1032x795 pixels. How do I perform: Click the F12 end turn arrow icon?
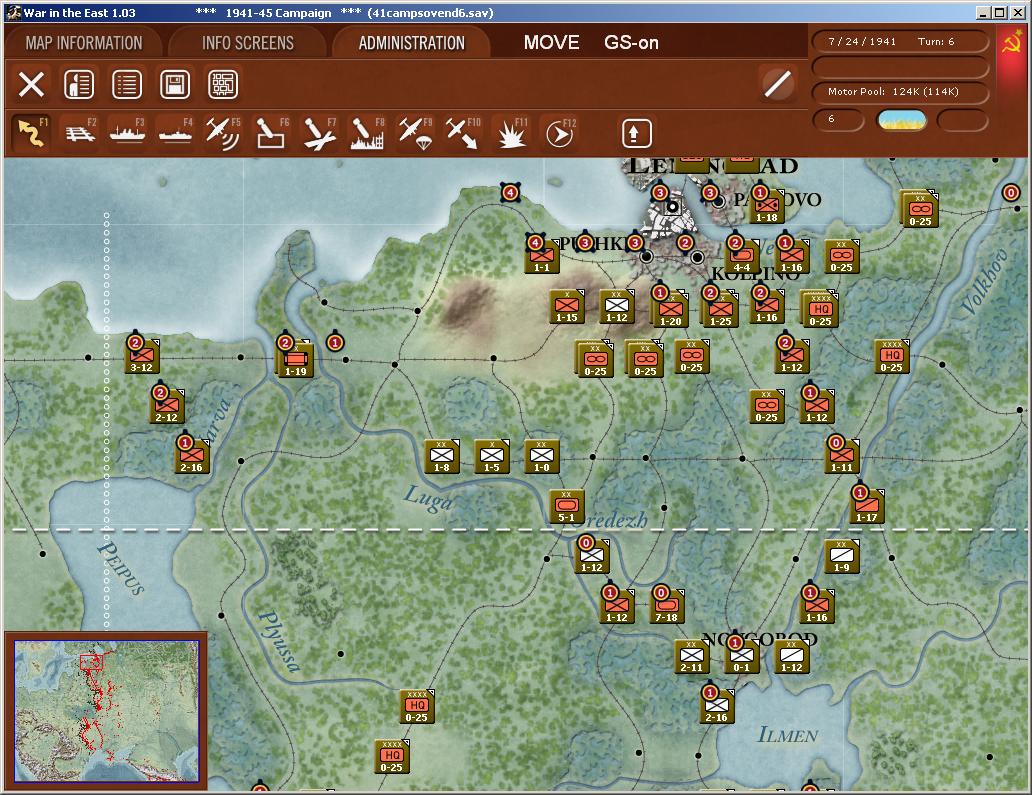point(559,132)
